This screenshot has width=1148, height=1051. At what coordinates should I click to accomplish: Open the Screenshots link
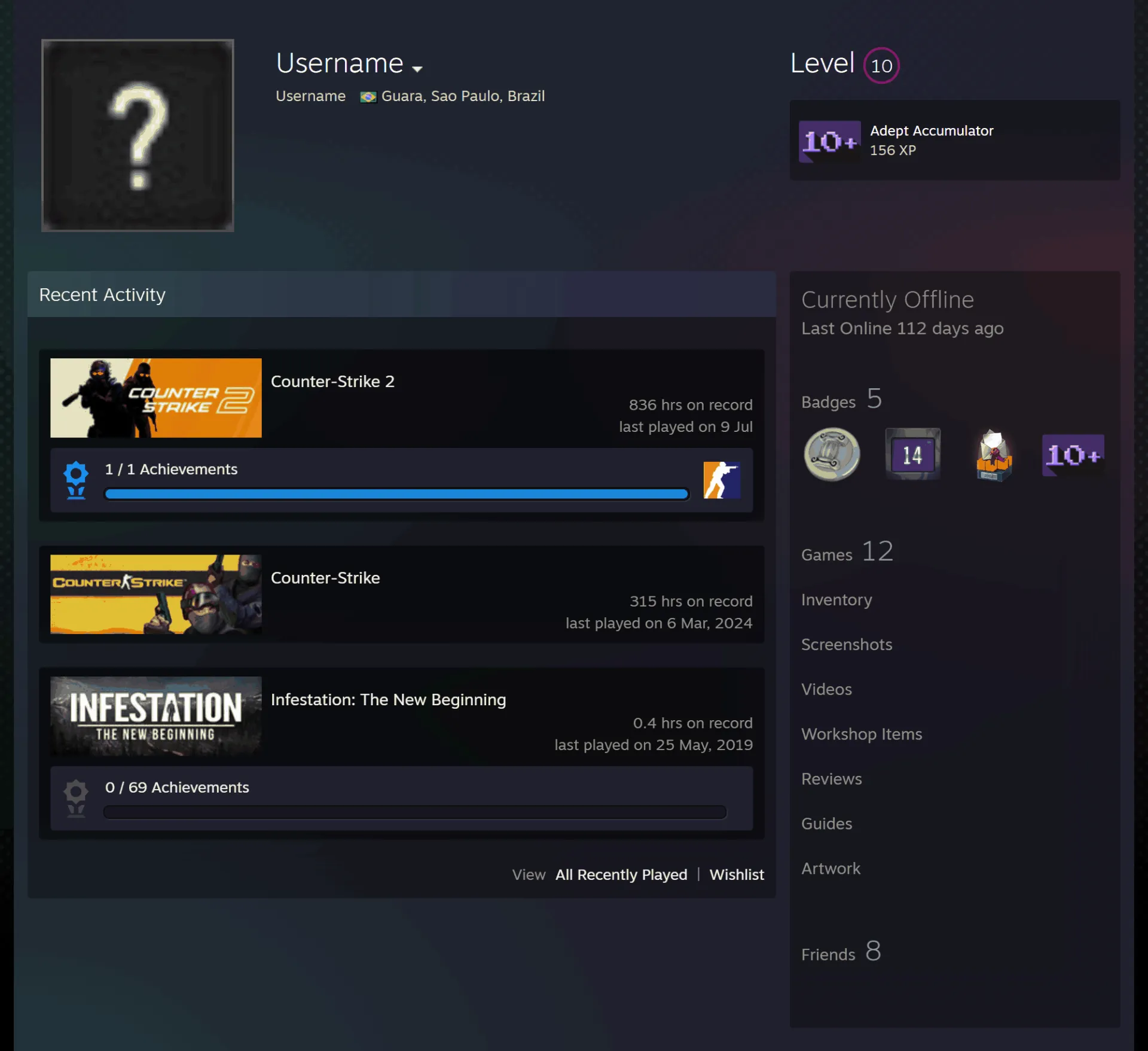(847, 644)
